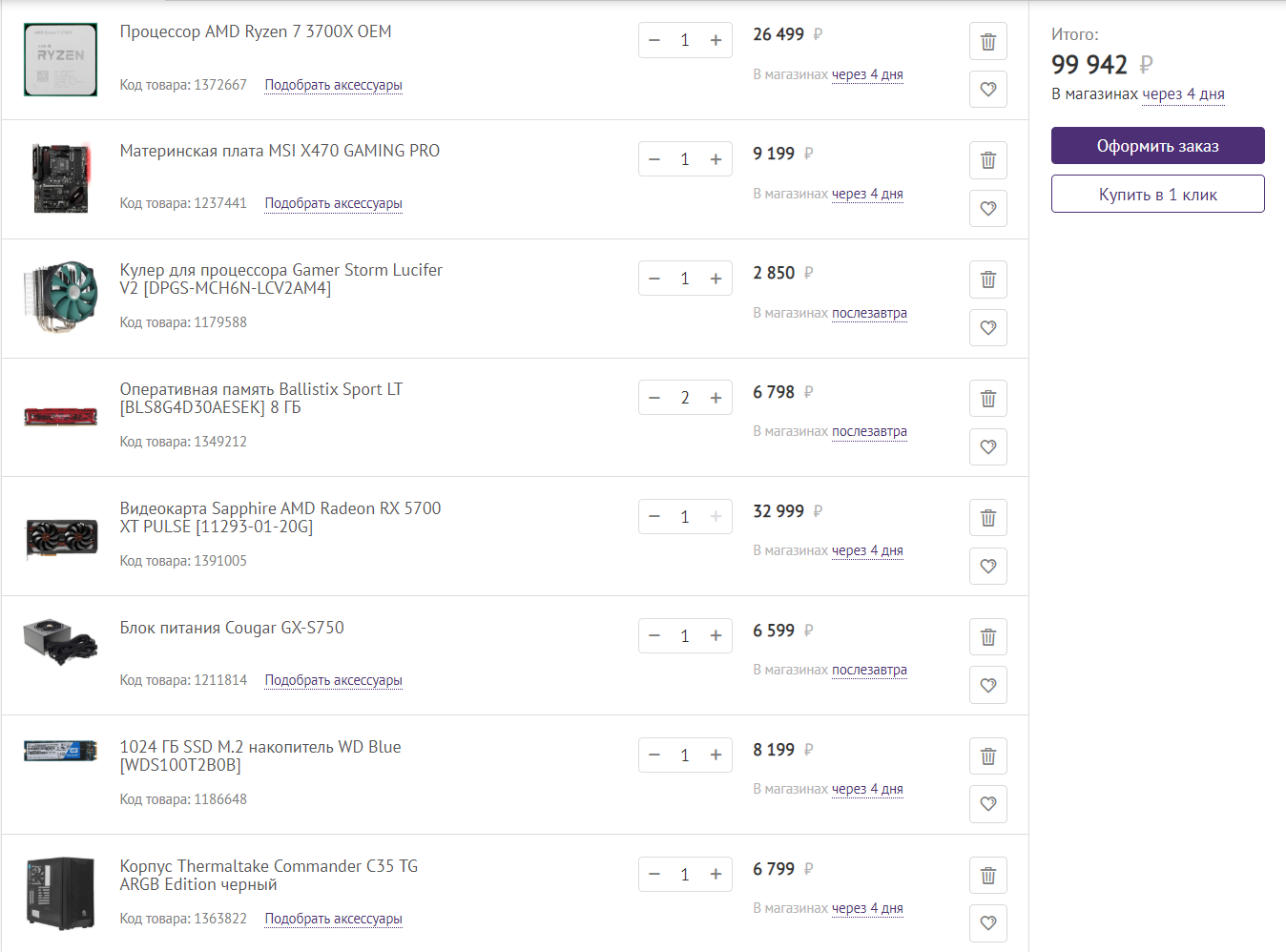This screenshot has width=1286, height=952.
Task: Increase Ryzen 7 3700X quantity
Action: (716, 40)
